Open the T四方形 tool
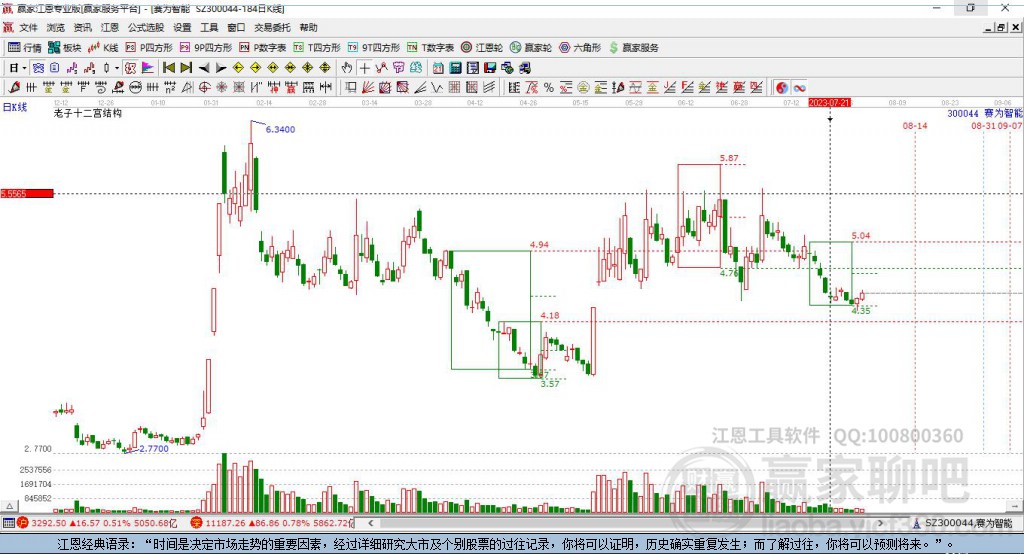Viewport: 1024px width, 554px height. tap(317, 48)
